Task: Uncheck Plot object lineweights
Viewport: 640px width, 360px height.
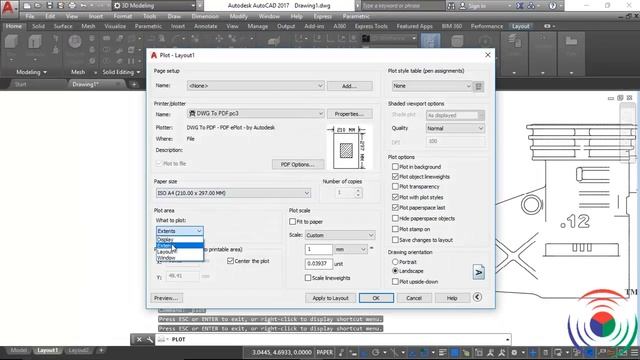Action: (x=395, y=177)
